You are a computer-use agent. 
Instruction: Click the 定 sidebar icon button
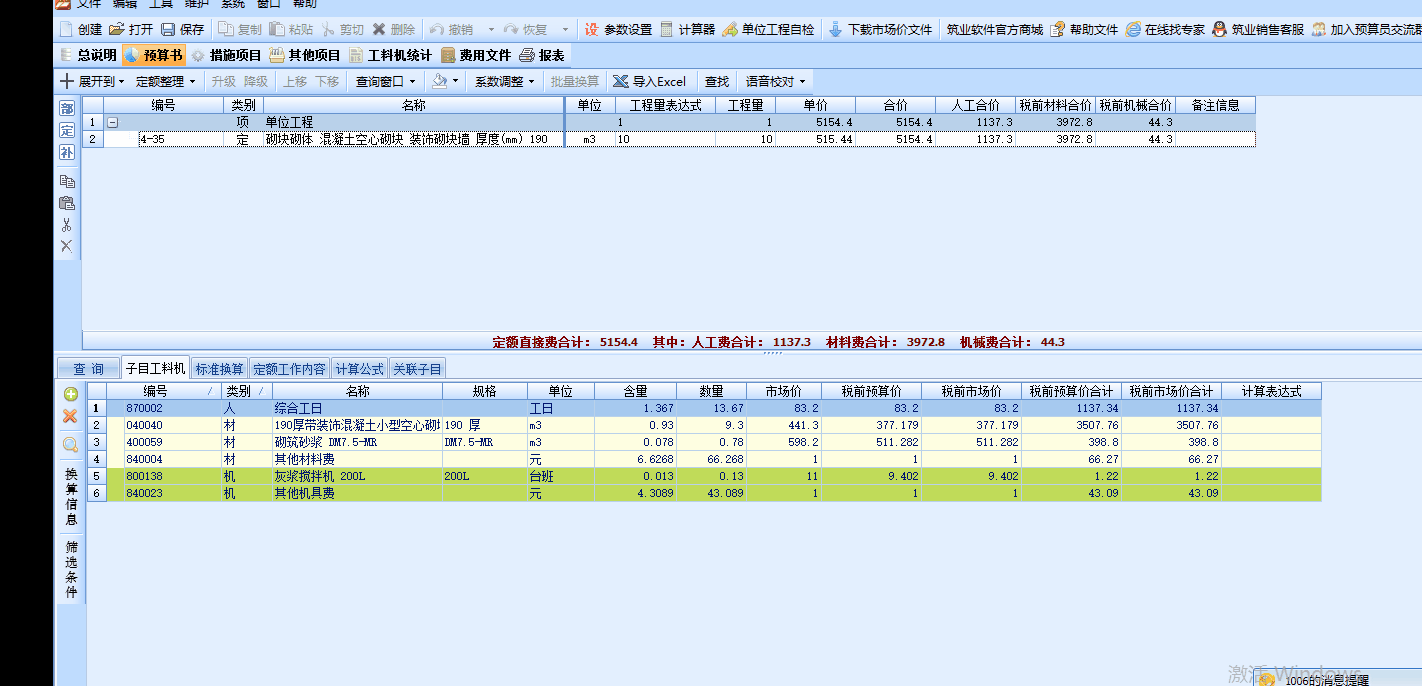(x=66, y=130)
